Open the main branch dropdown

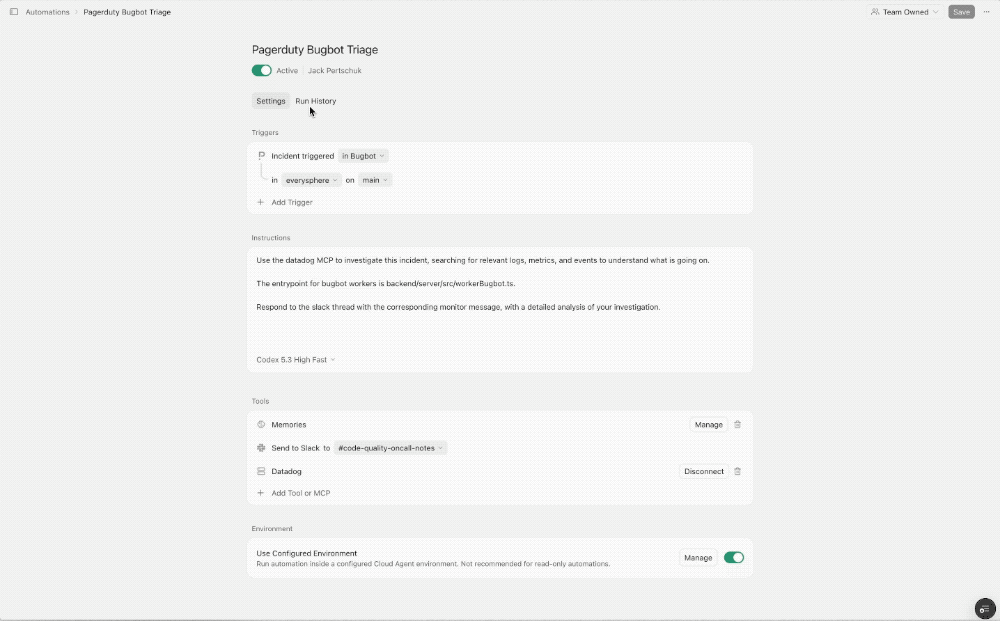(x=375, y=180)
